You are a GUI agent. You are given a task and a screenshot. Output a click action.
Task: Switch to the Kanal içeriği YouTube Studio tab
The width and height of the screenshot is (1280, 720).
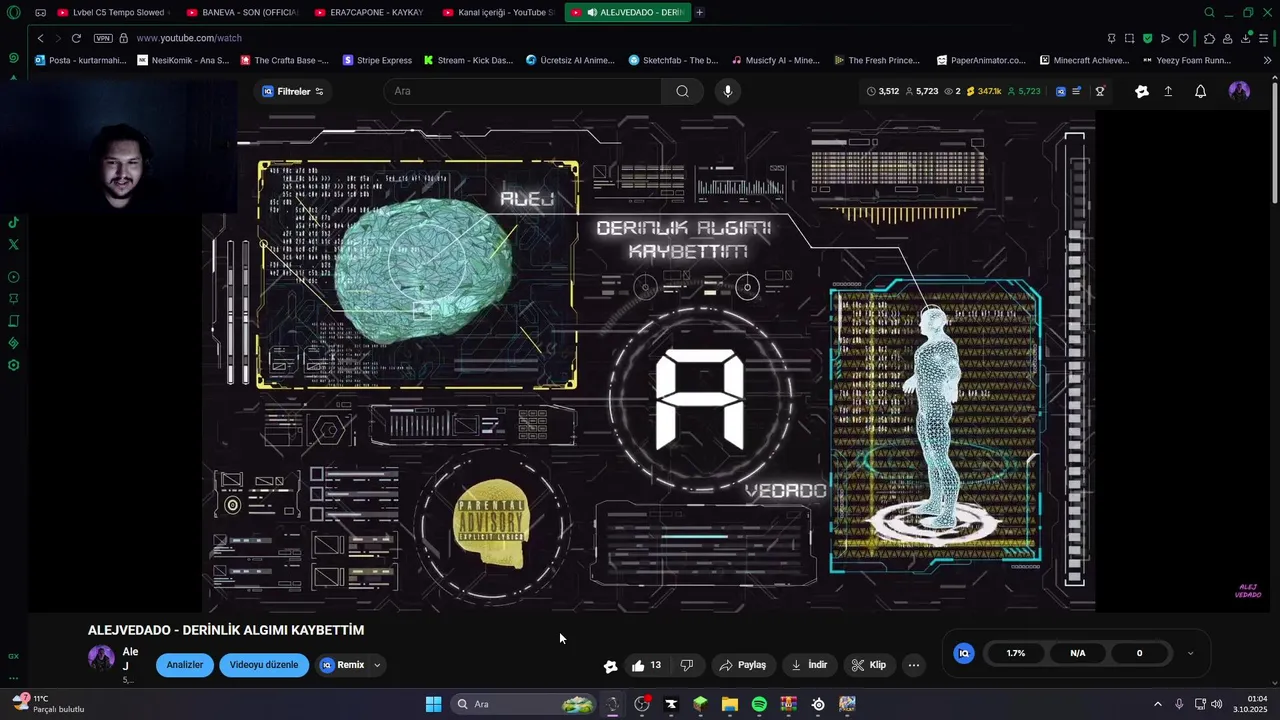point(499,12)
